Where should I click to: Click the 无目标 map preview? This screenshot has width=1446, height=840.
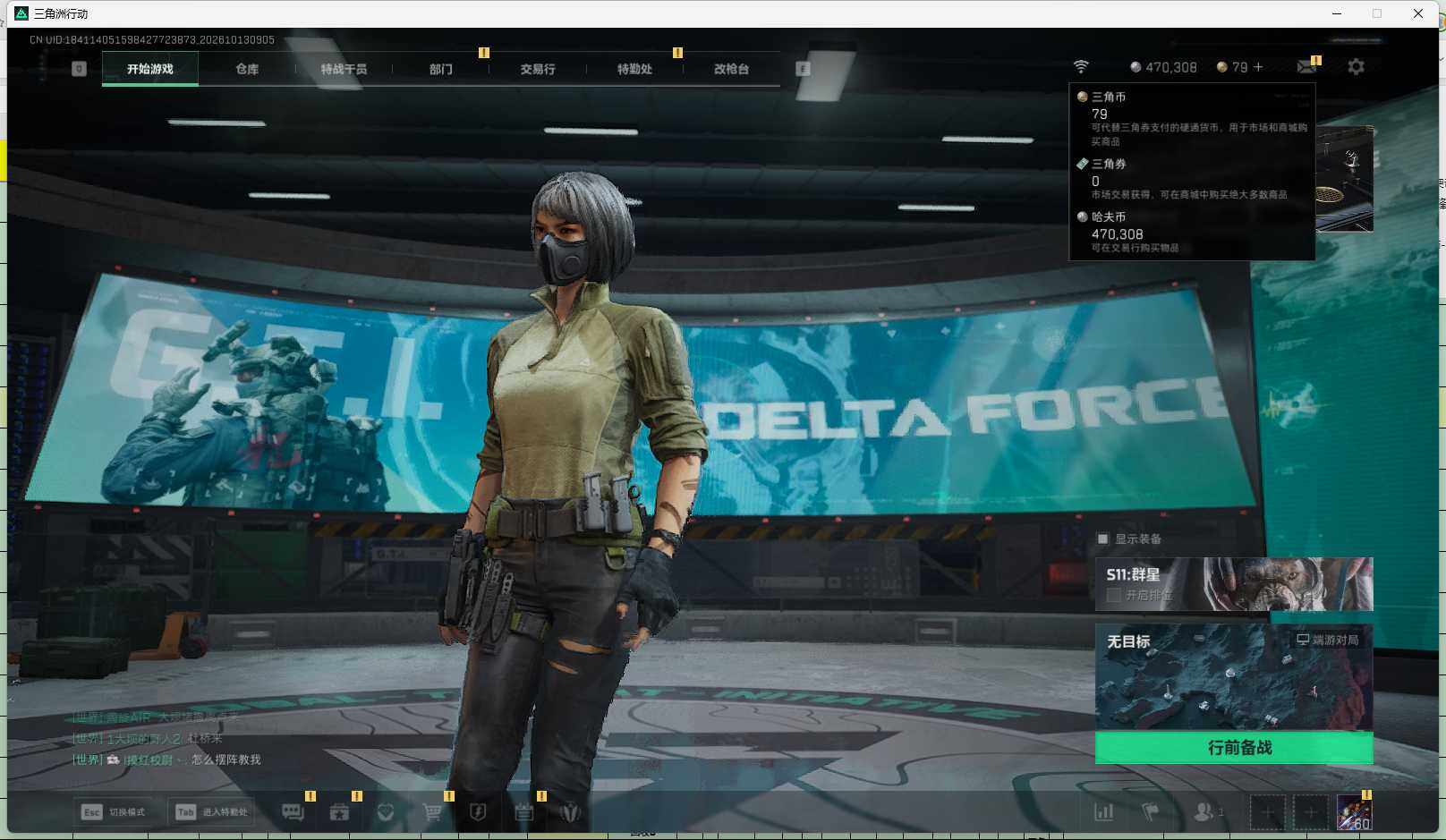(x=1234, y=677)
